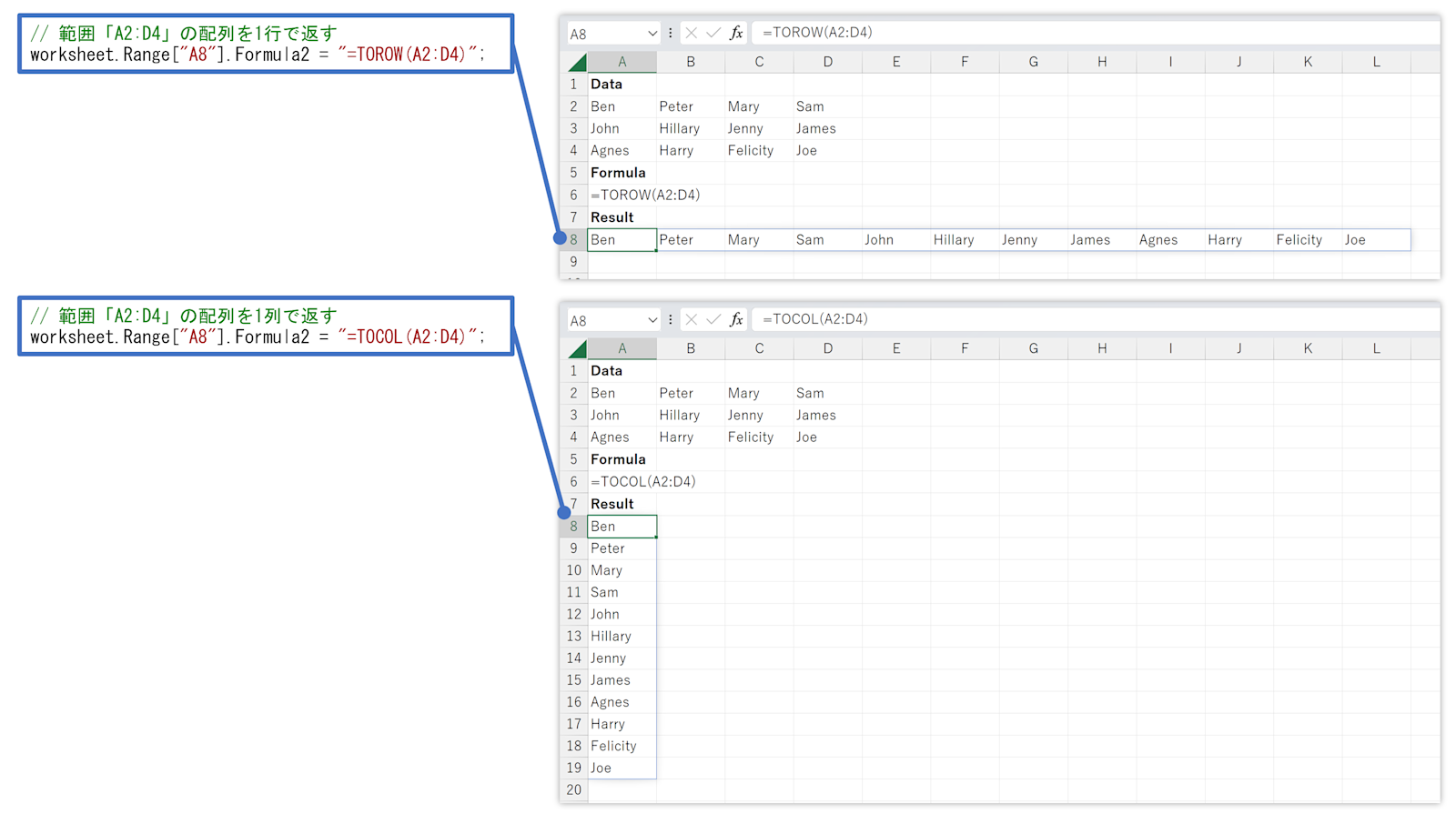The width and height of the screenshot is (1456, 824).
Task: Click the cancel X icon in the TOCOL formula bar
Action: (x=692, y=319)
